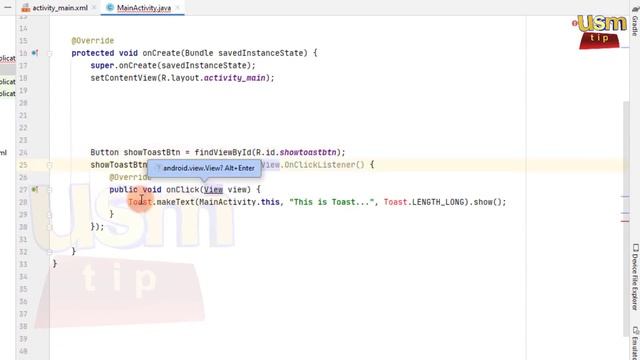The width and height of the screenshot is (640, 360).
Task: Click show() call on line 28
Action: (x=487, y=202)
